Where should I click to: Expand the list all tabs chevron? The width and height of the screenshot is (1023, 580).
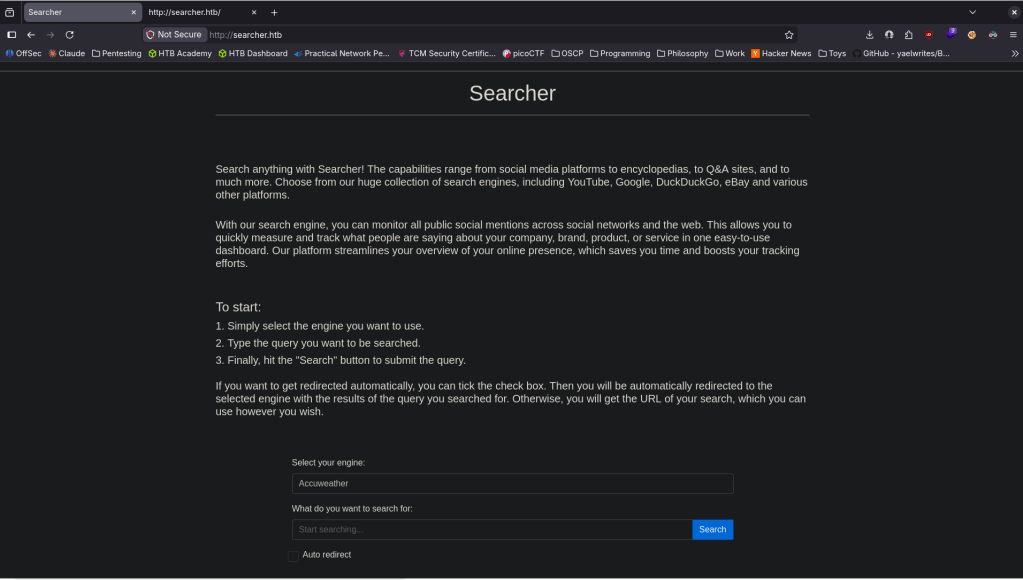[972, 12]
